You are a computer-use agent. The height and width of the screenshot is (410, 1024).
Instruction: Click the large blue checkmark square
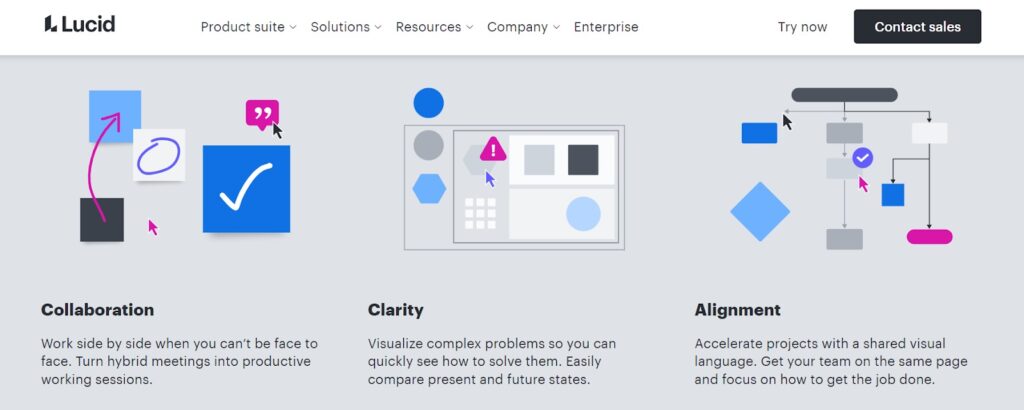246,189
